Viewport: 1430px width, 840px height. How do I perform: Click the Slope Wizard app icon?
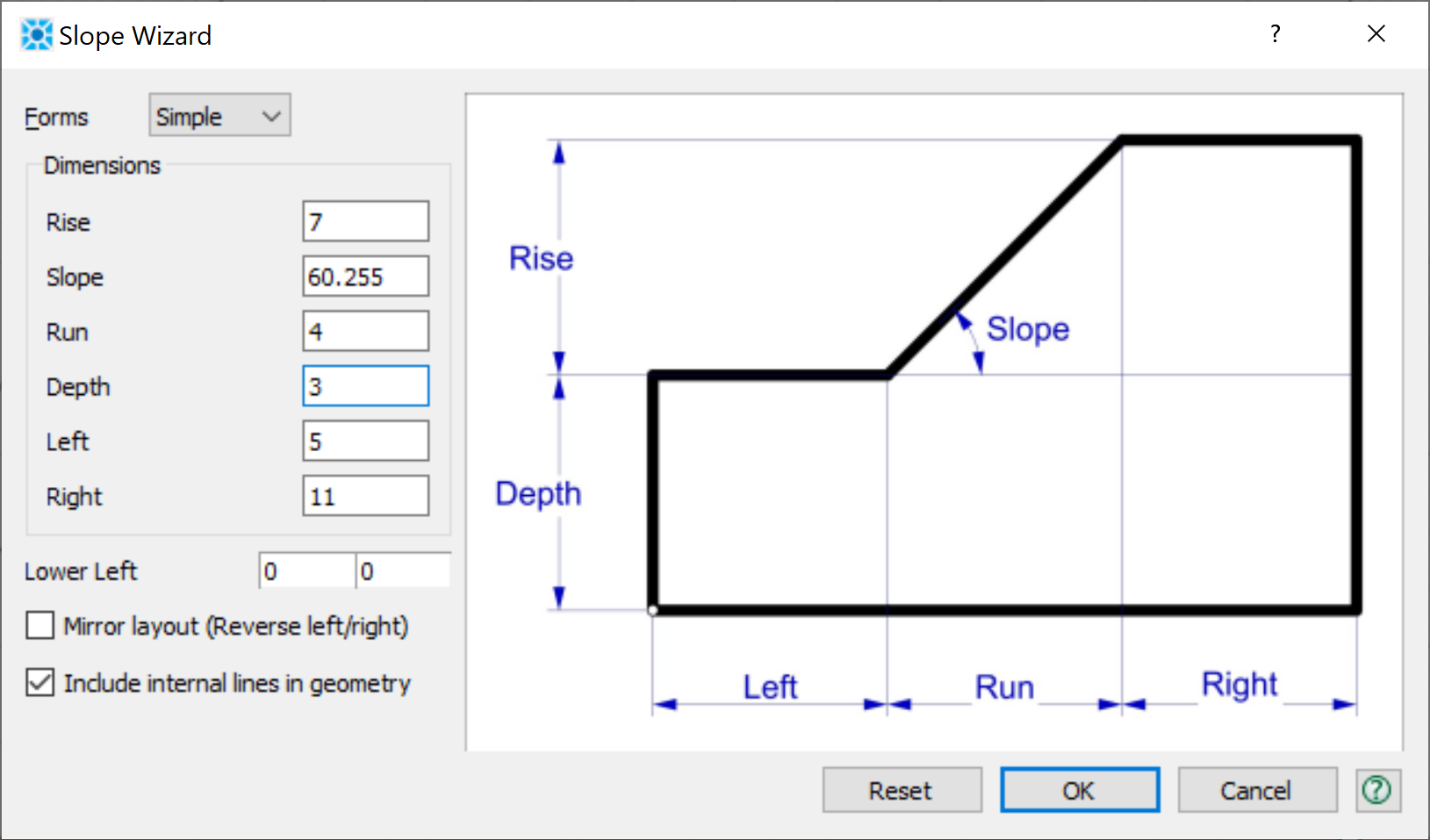pos(36,35)
